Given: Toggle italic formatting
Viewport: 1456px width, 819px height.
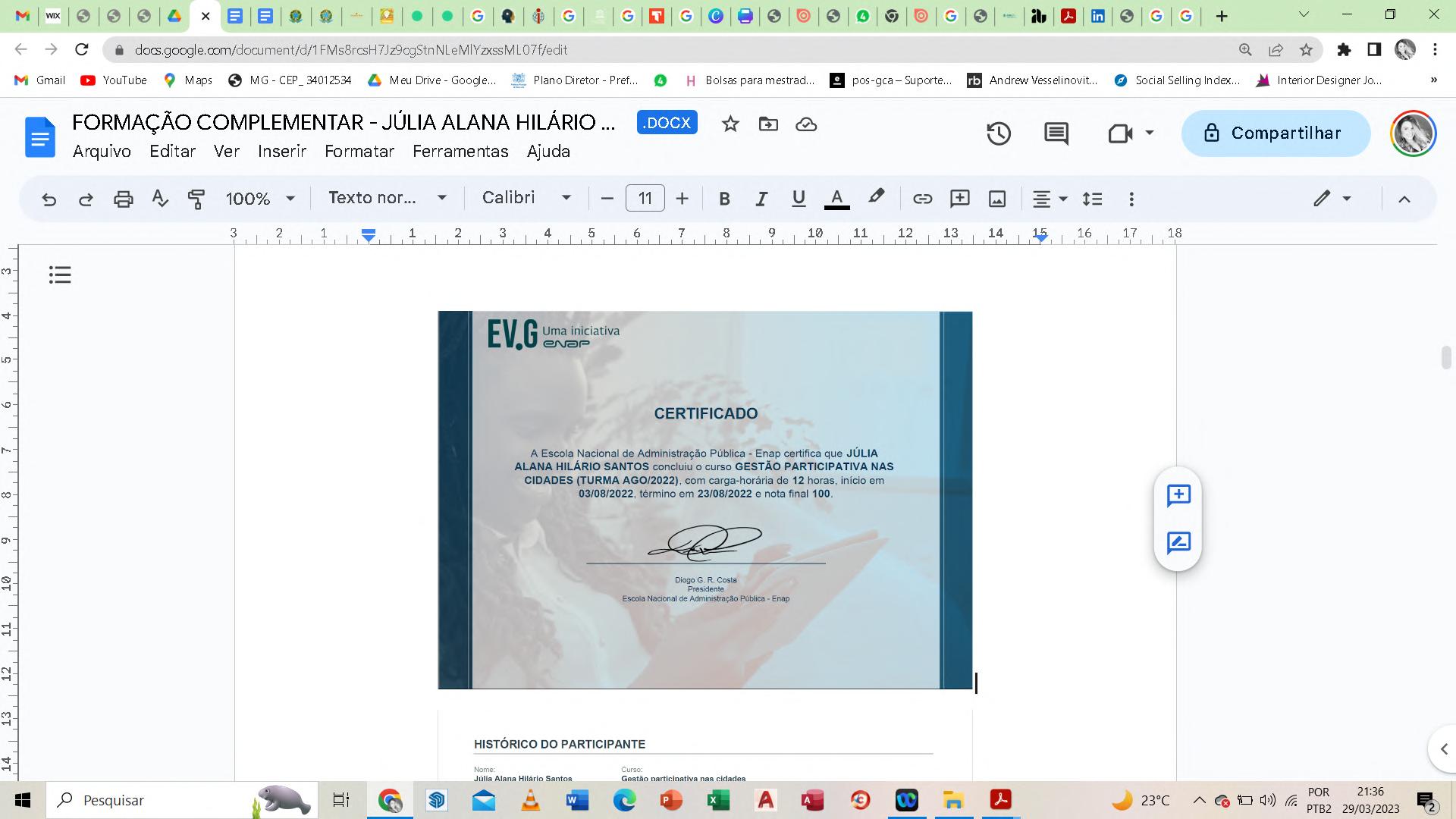Looking at the screenshot, I should [761, 199].
